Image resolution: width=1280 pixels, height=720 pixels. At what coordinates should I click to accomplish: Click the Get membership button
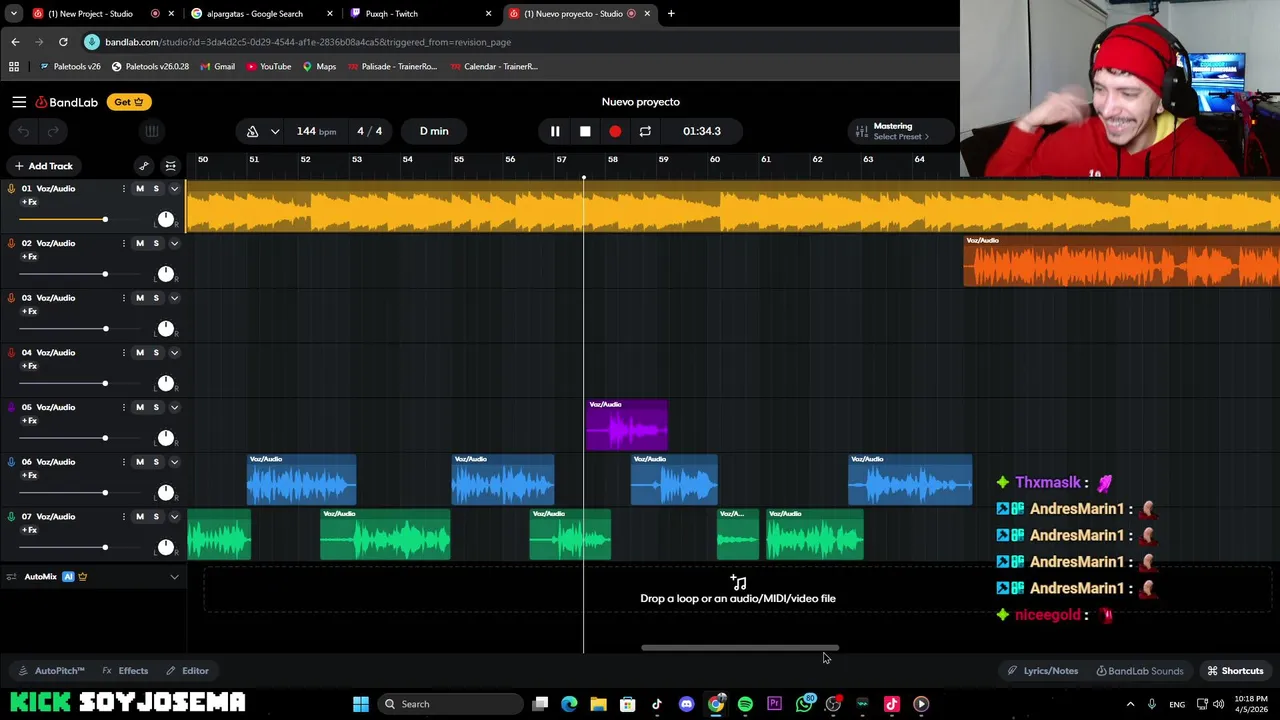128,102
